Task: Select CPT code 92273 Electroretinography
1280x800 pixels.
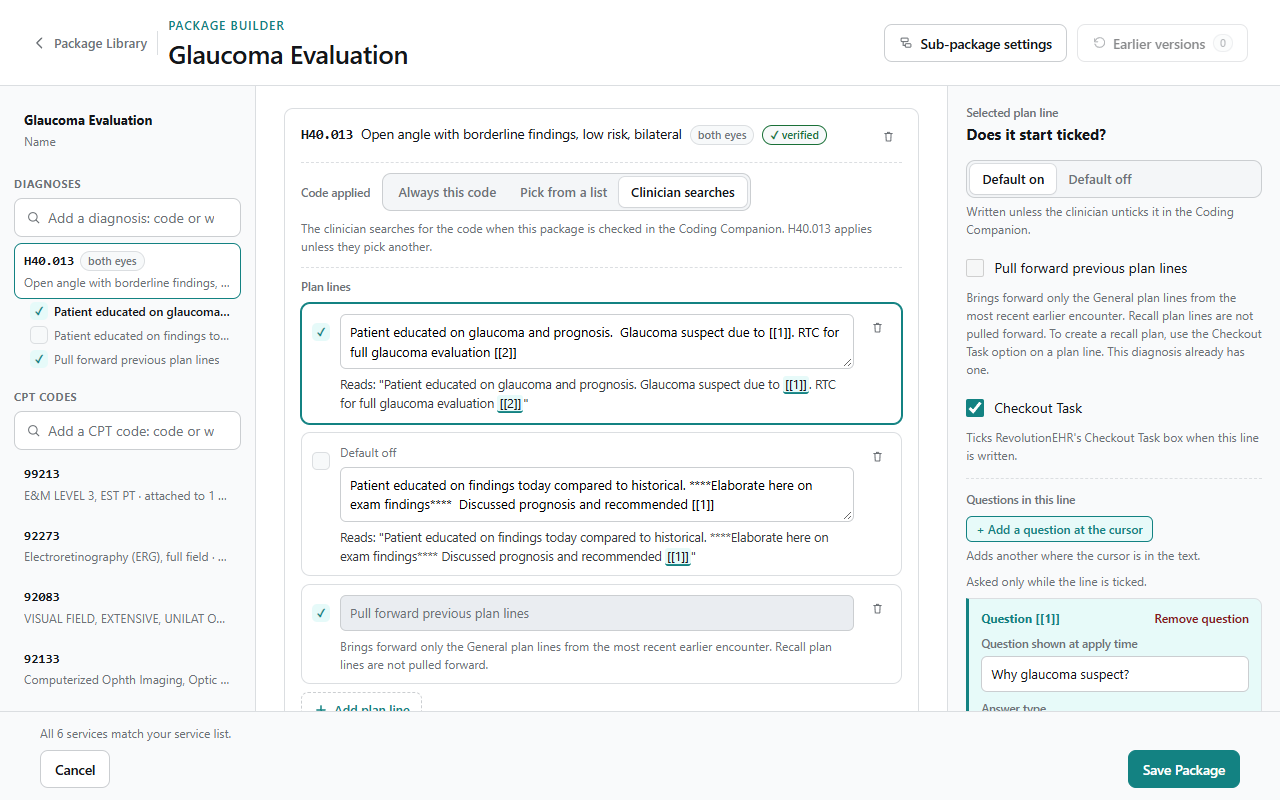Action: (128, 546)
